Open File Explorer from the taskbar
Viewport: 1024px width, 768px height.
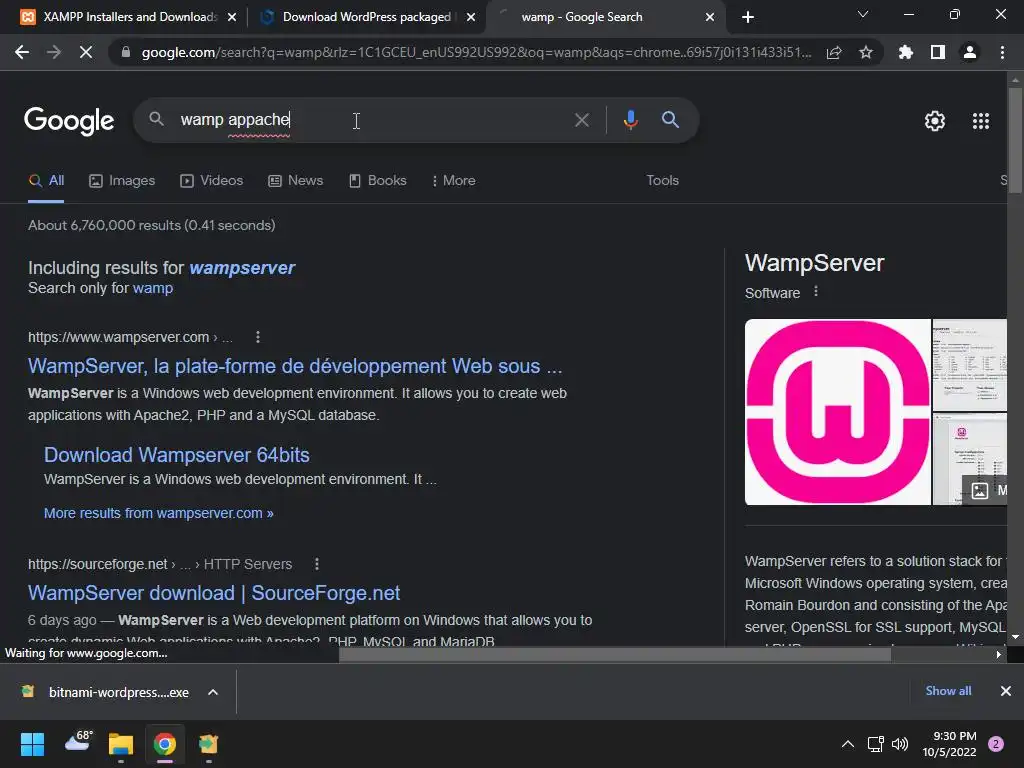pyautogui.click(x=121, y=744)
